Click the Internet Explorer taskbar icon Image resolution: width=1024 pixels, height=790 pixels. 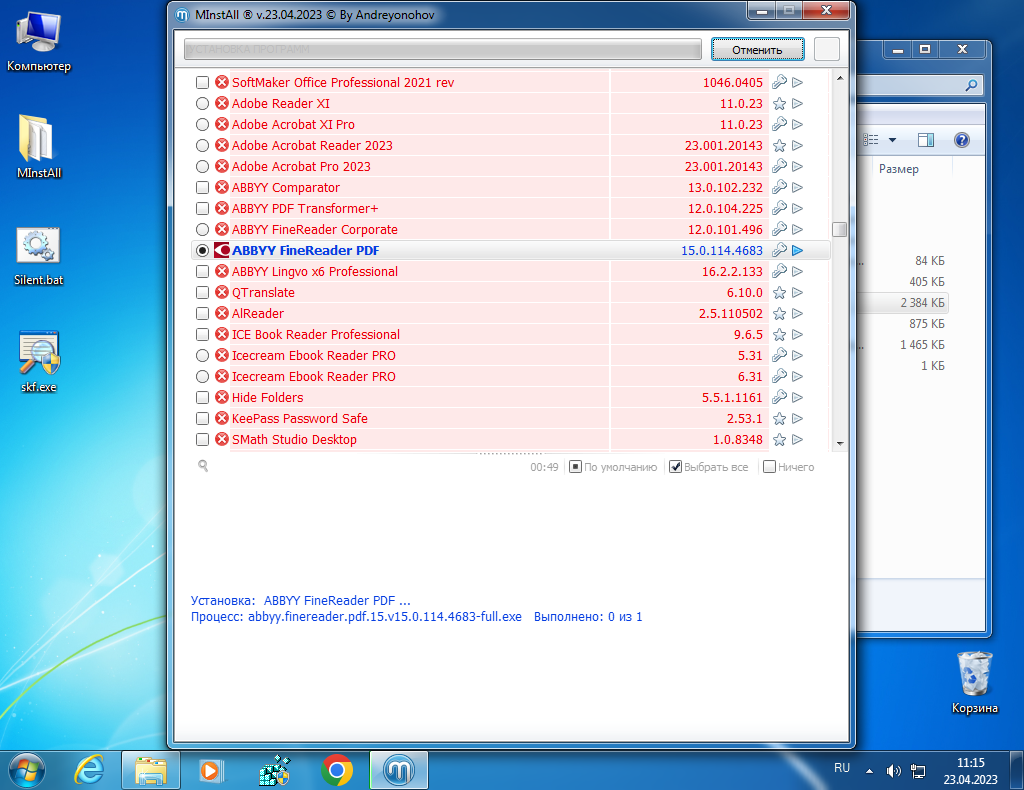[x=89, y=770]
